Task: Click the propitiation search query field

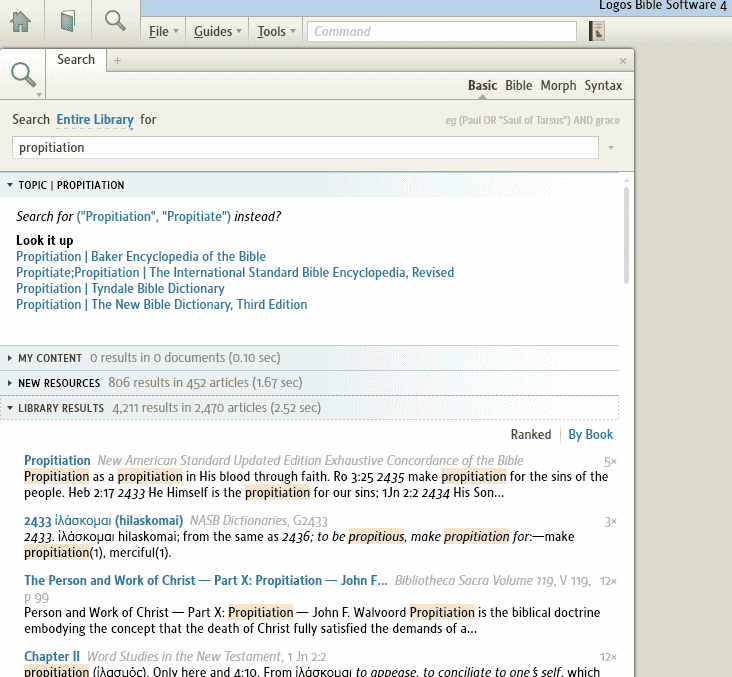Action: click(x=305, y=148)
